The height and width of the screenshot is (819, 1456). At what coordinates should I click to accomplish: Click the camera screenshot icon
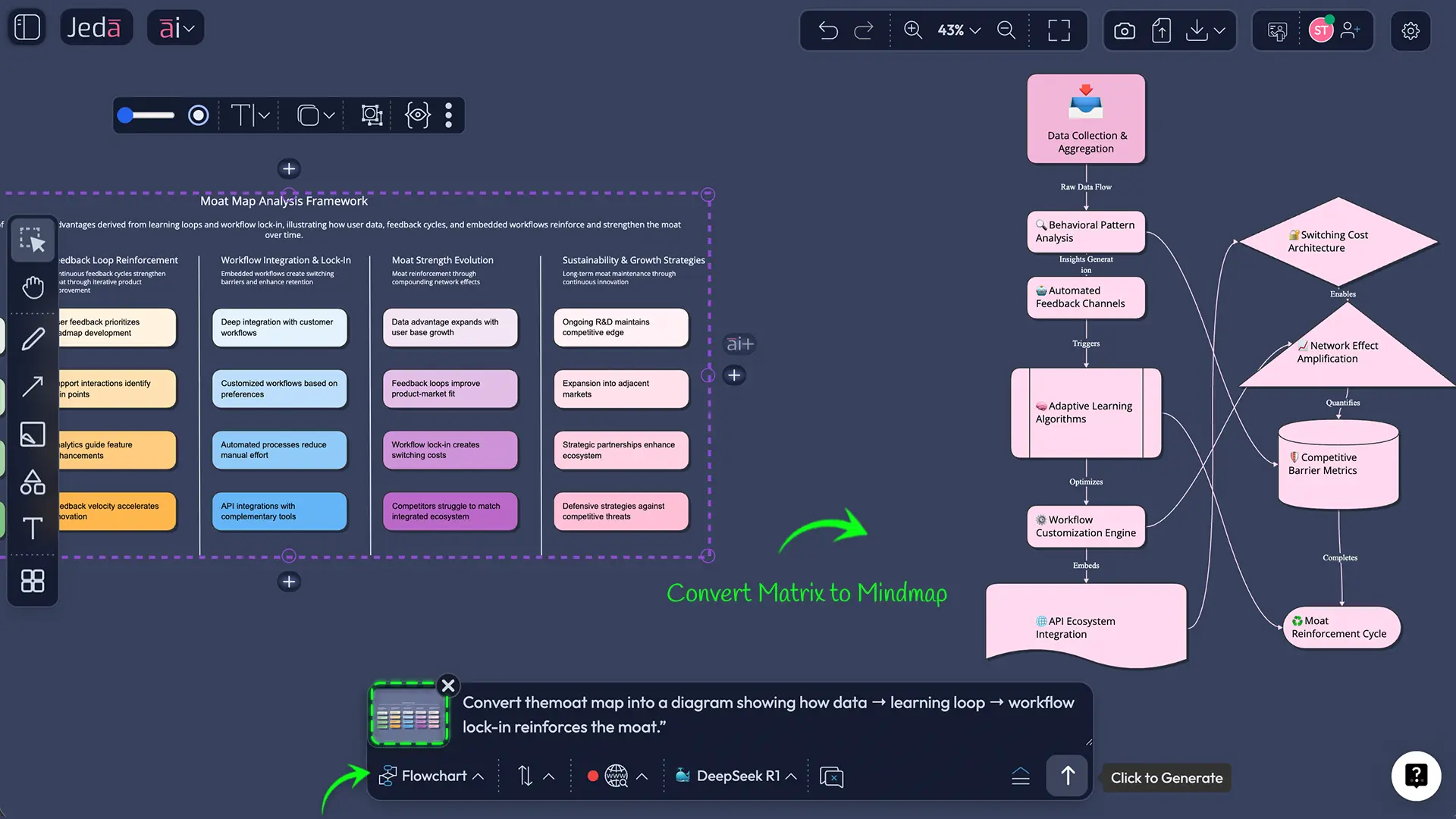click(x=1124, y=30)
